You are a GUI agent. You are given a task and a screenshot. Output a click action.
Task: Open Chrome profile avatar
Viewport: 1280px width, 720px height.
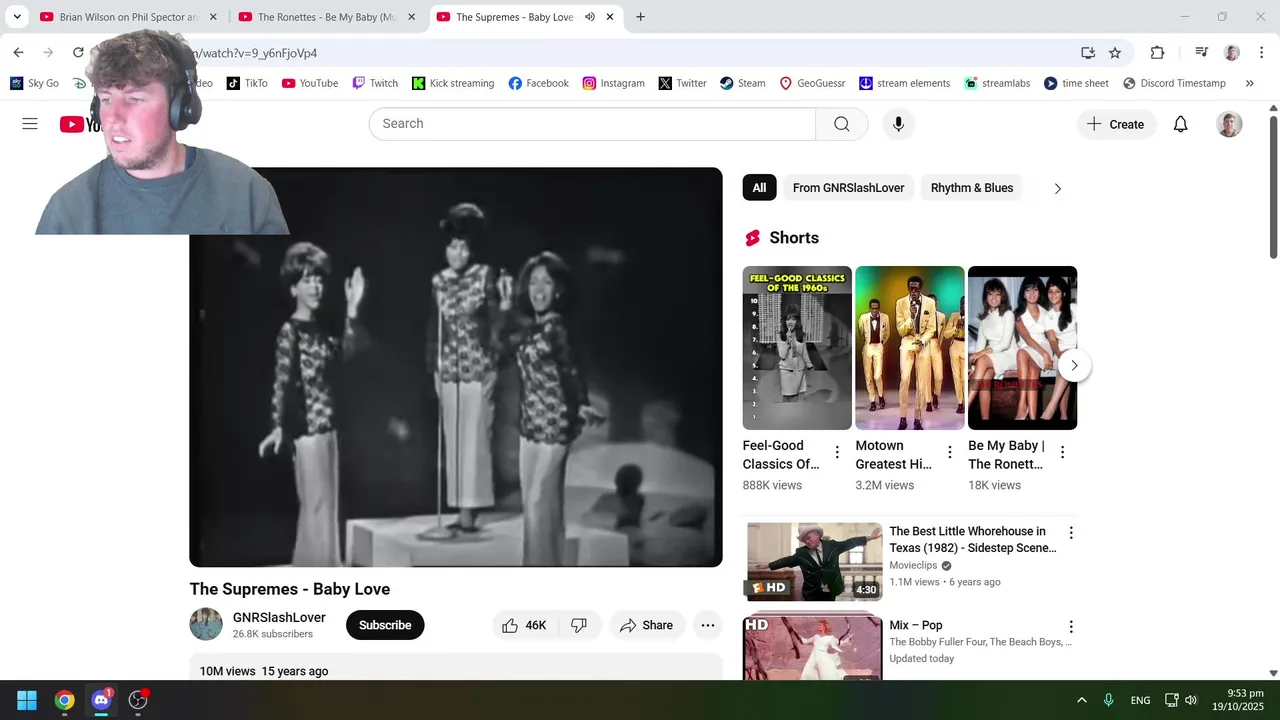click(1232, 53)
